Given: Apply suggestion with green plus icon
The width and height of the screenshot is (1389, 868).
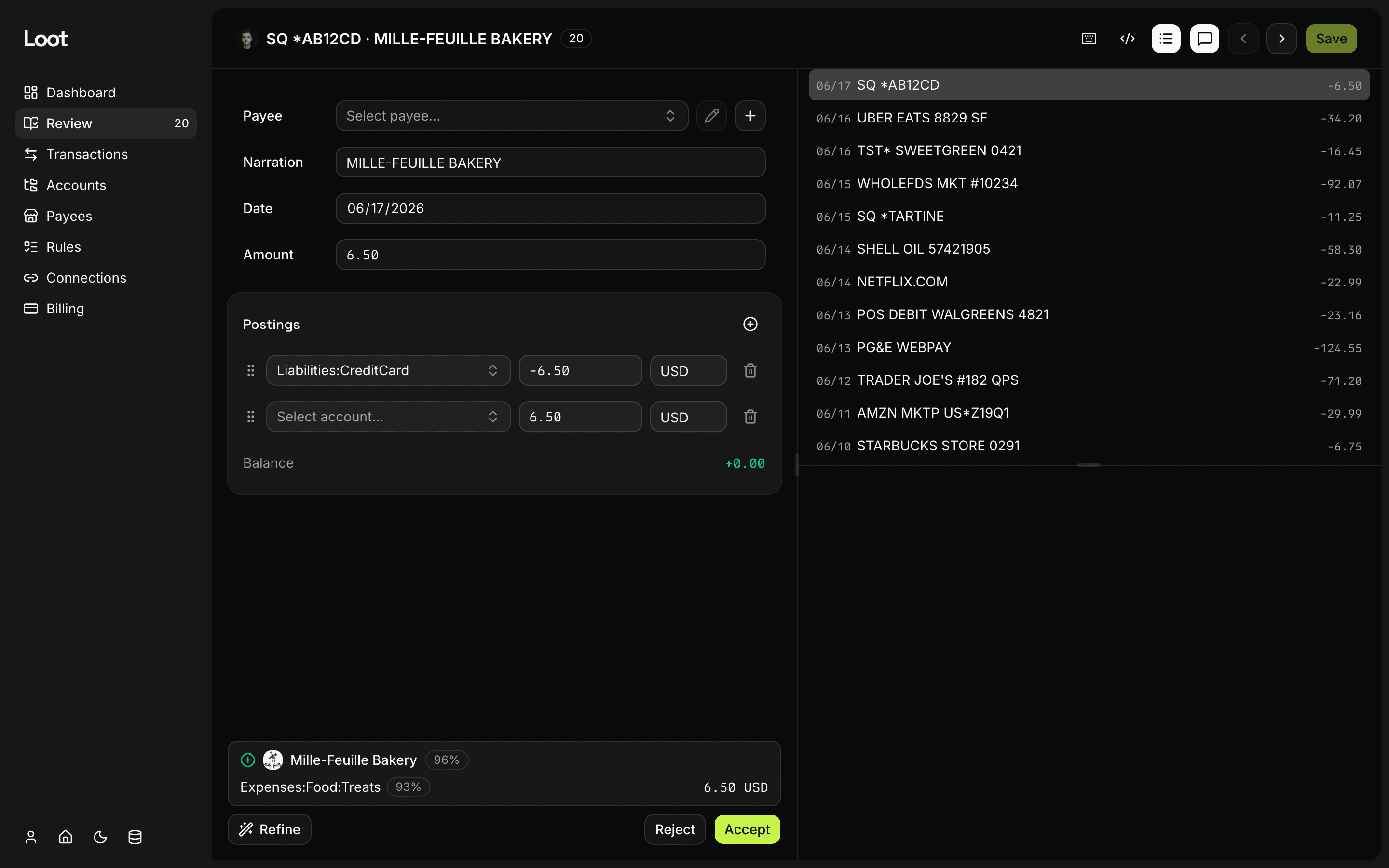Looking at the screenshot, I should 247,759.
